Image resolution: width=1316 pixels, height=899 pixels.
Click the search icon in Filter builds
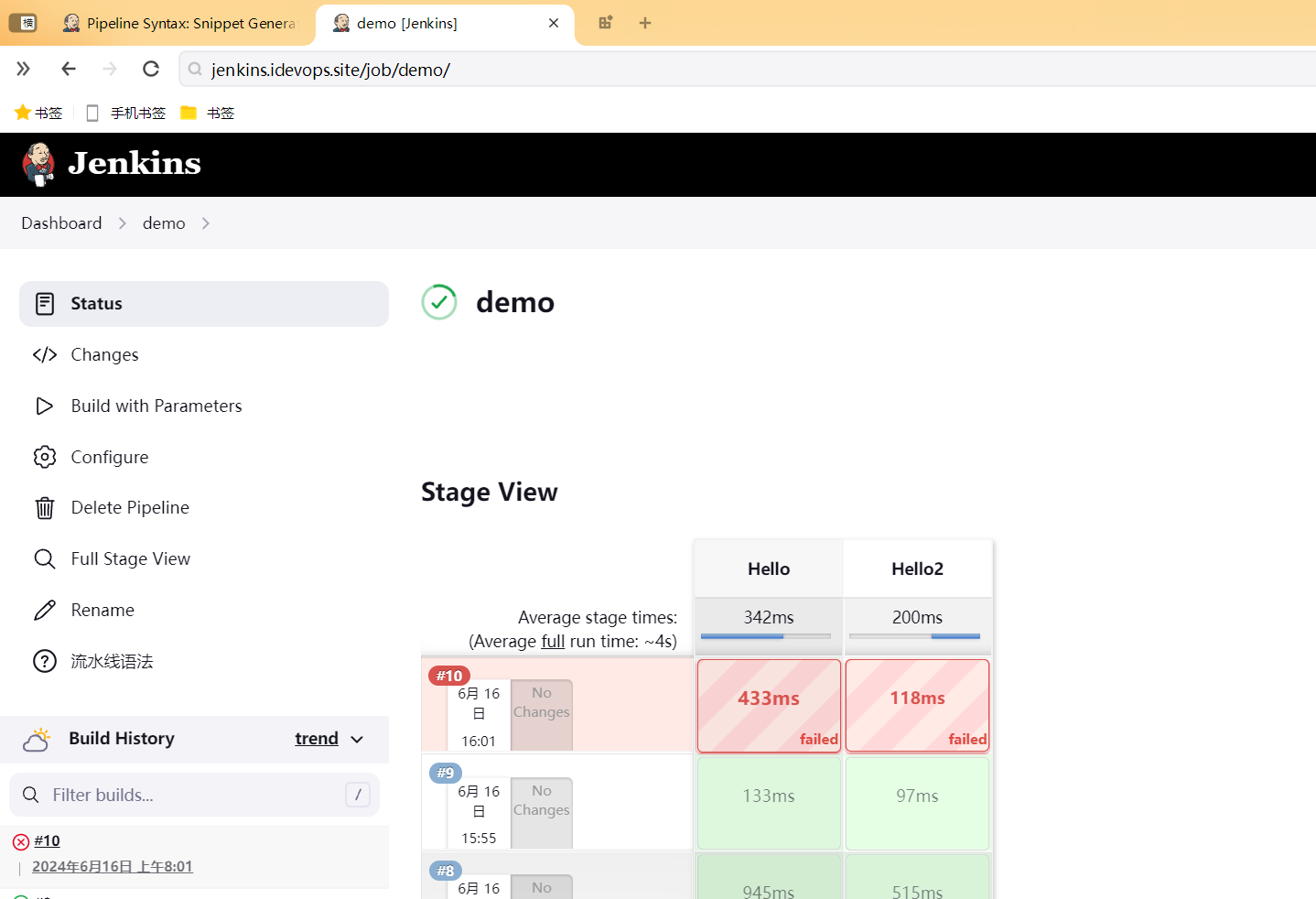[x=30, y=795]
